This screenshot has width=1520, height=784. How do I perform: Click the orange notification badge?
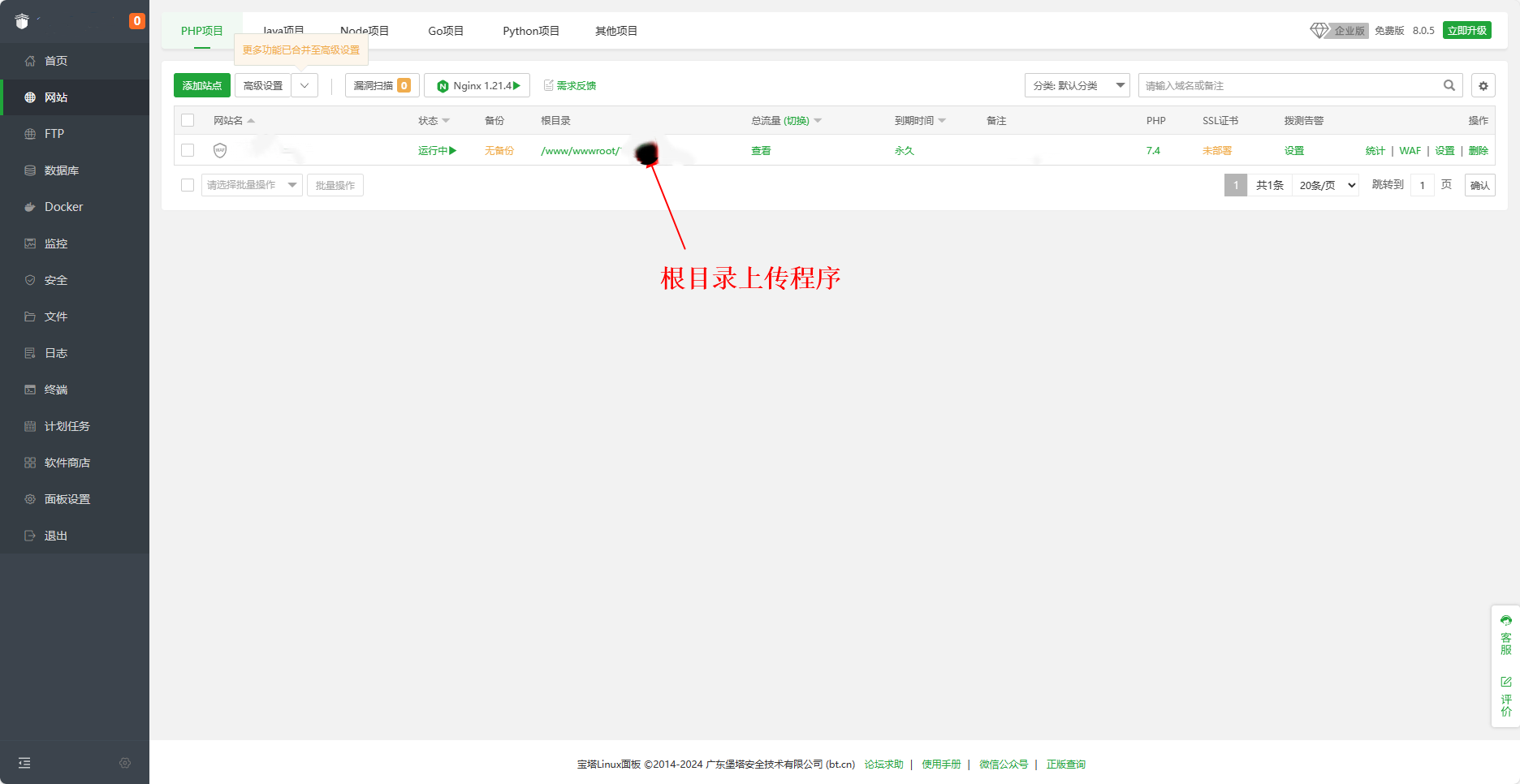[137, 21]
